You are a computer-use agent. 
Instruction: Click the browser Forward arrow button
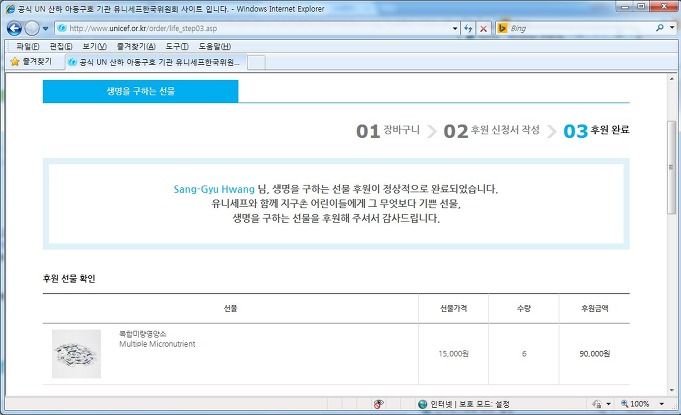[32, 29]
